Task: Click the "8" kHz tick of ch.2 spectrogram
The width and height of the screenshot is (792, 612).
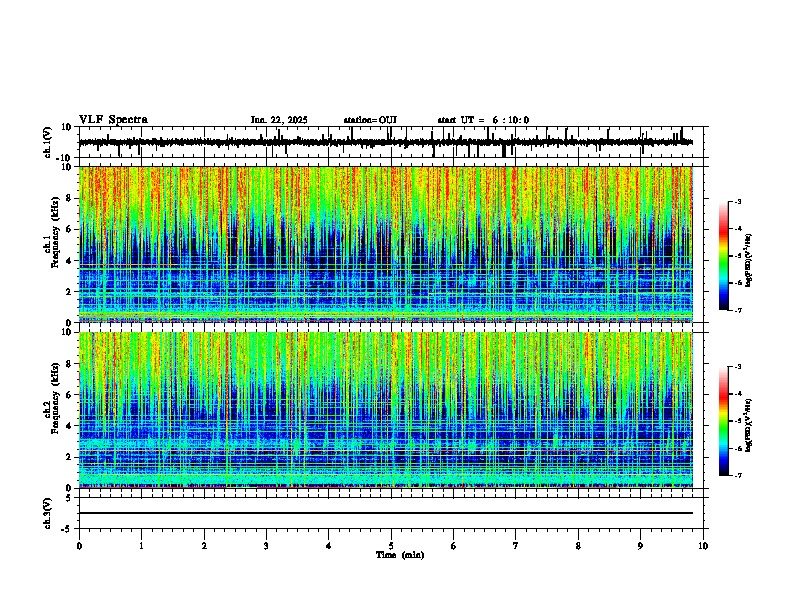Action: tap(70, 364)
